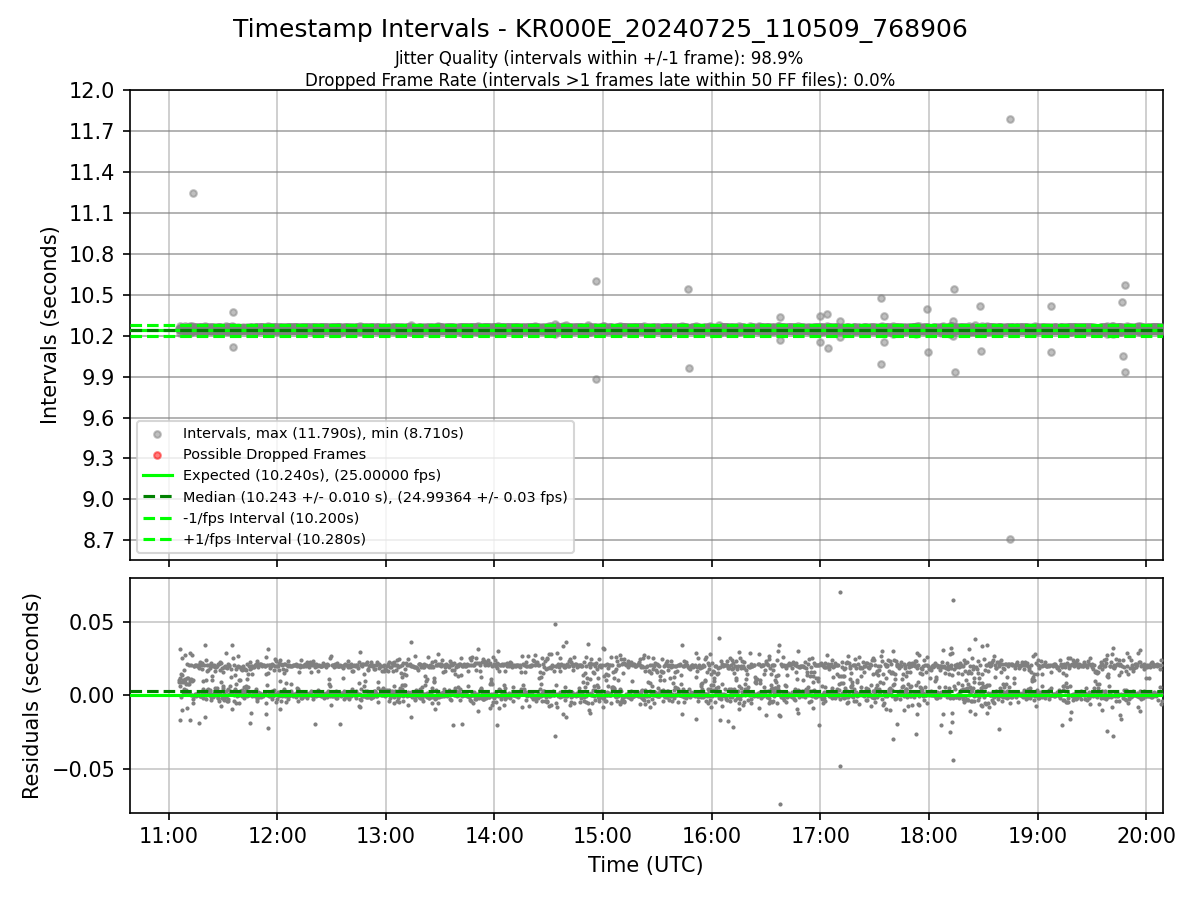Viewport: 1200px width, 900px height.
Task: Click the Jitter Quality 98.9% subtitle text
Action: coord(599,58)
